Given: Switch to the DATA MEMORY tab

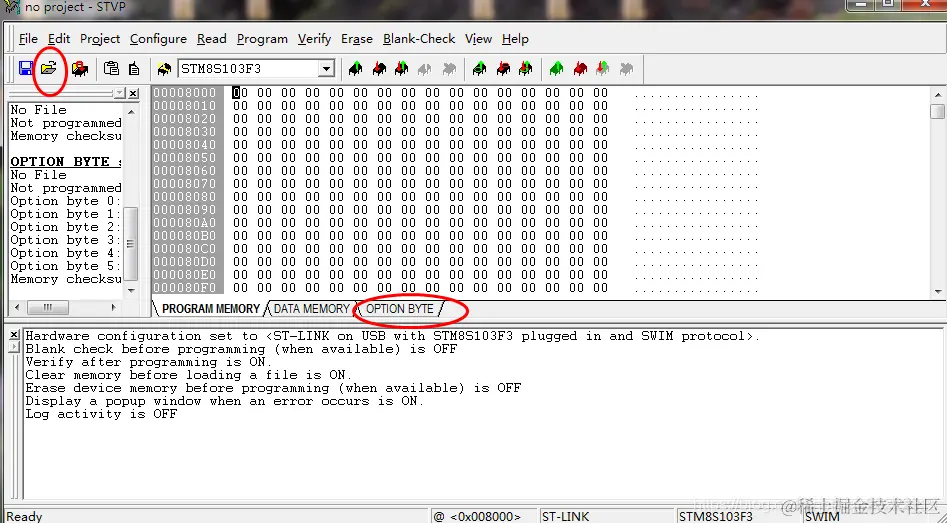Looking at the screenshot, I should point(311,309).
